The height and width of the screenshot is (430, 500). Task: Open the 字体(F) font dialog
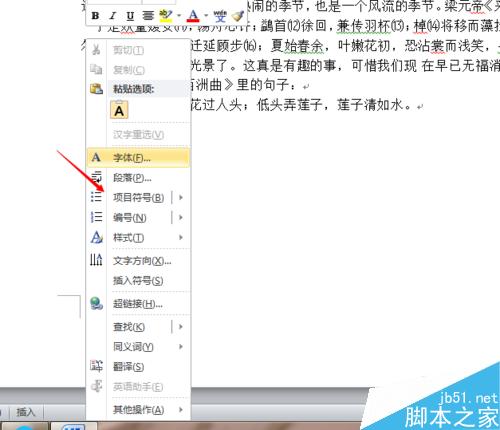click(x=138, y=157)
